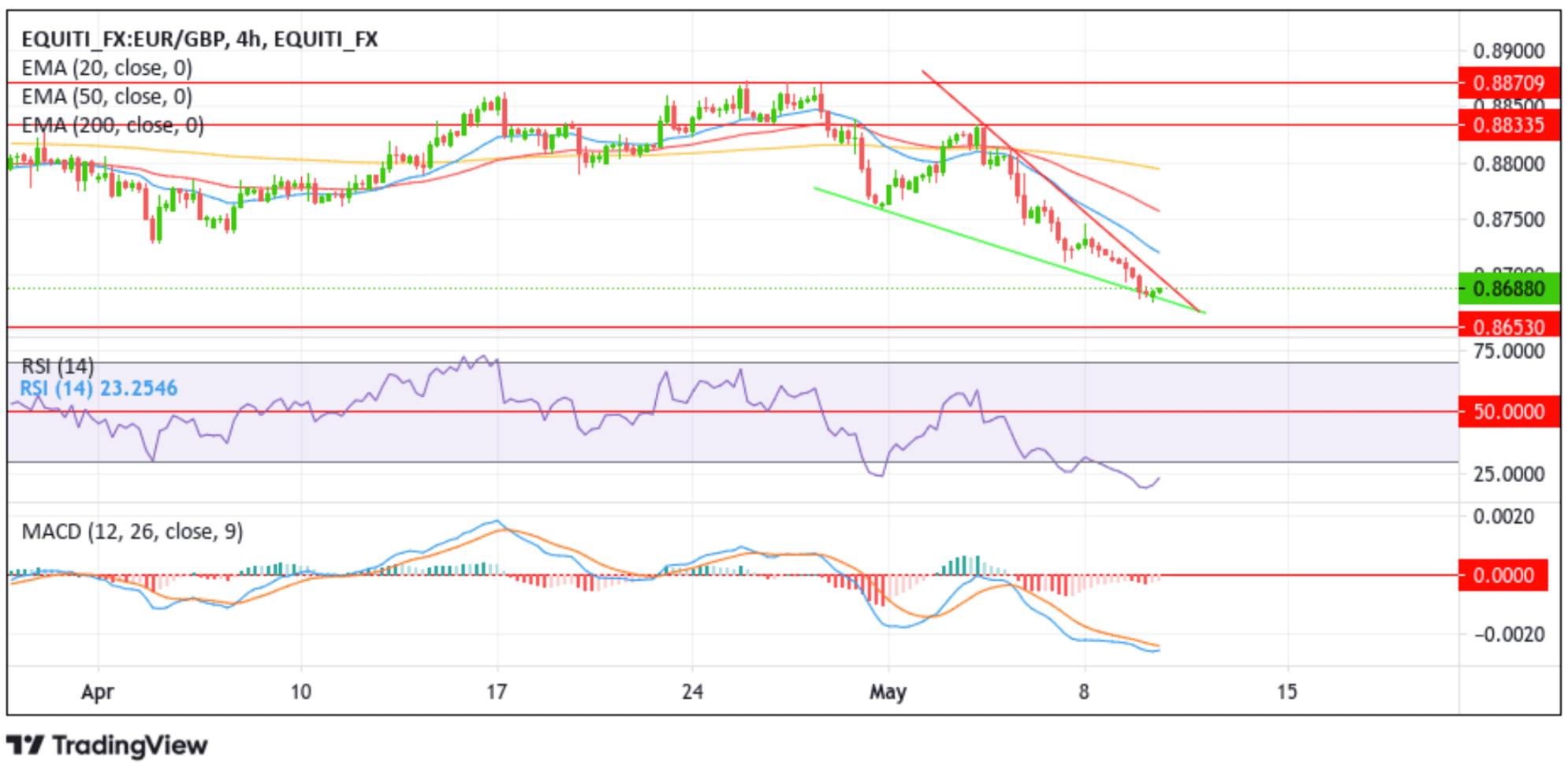This screenshot has width=1568, height=780.
Task: Click the 8 date label
Action: pyautogui.click(x=1084, y=692)
